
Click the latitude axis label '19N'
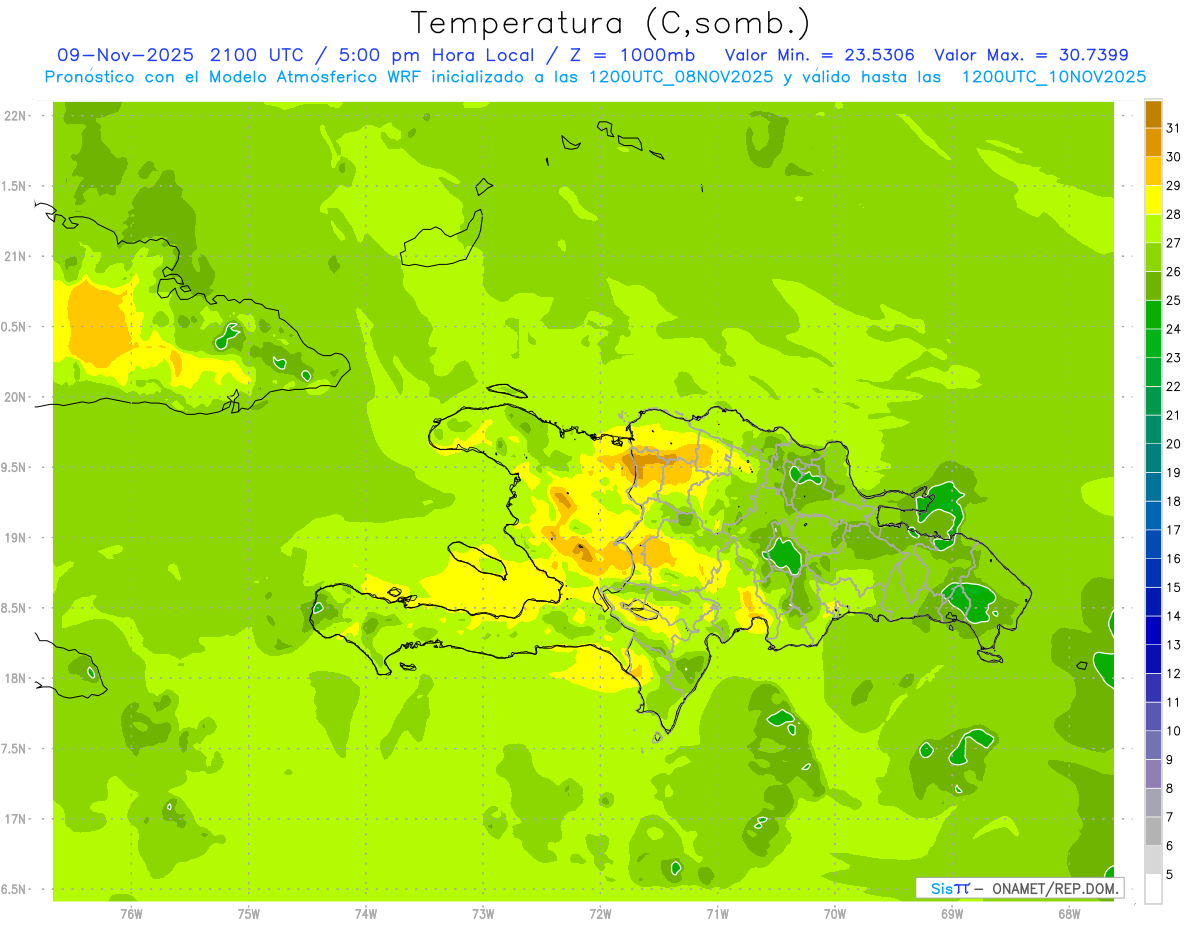pyautogui.click(x=16, y=538)
